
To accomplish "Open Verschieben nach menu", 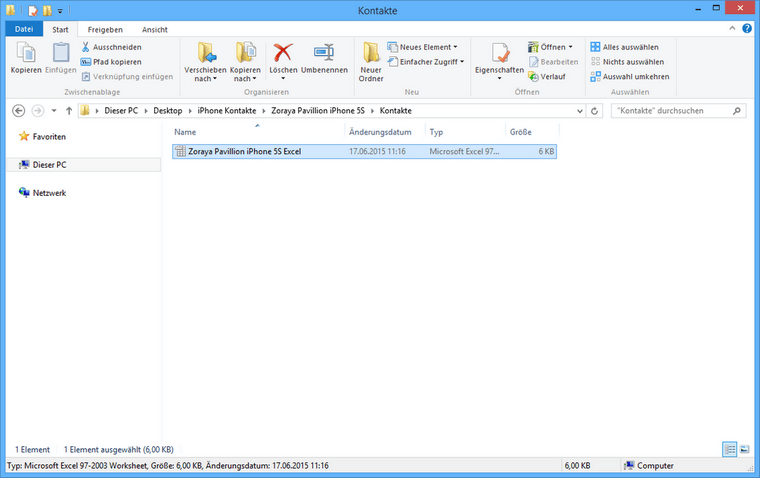I will (206, 61).
